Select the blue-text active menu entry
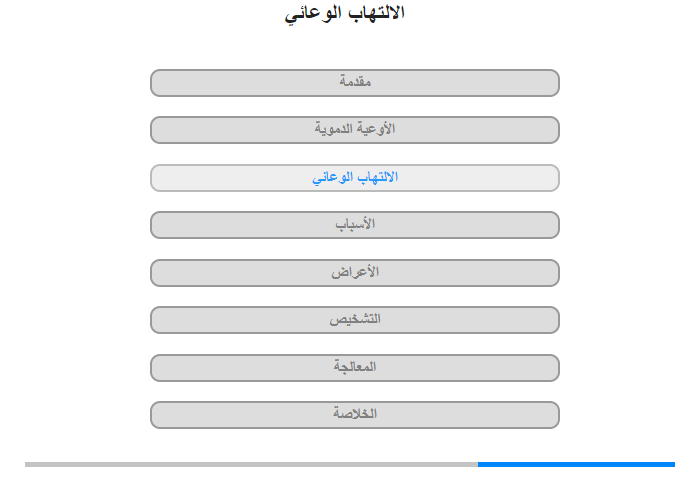 355,178
